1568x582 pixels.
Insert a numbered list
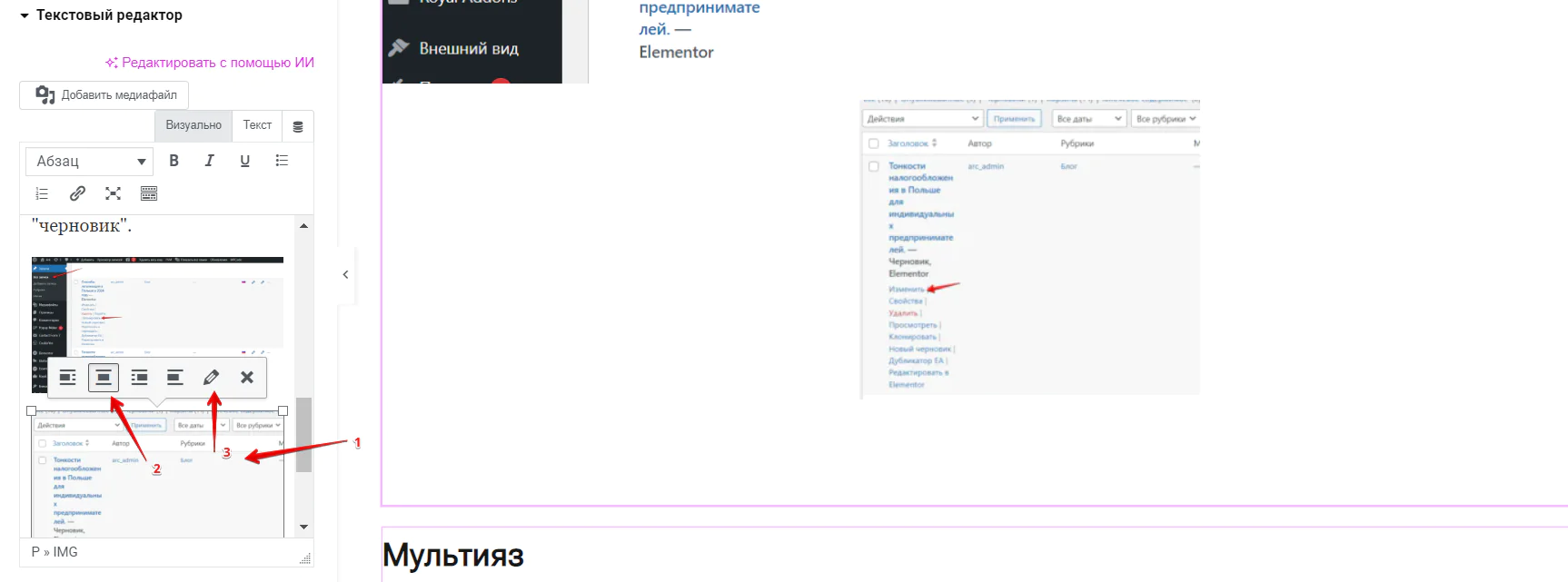42,193
